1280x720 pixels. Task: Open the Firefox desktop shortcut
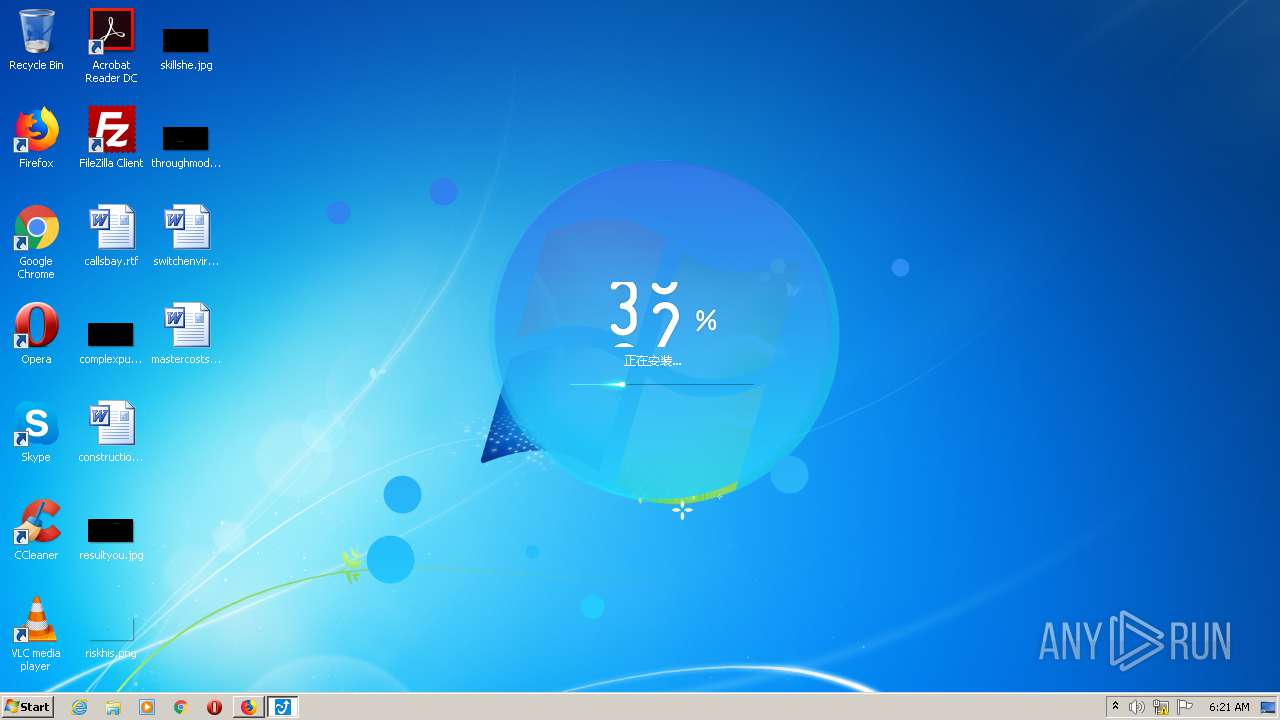coord(36,138)
